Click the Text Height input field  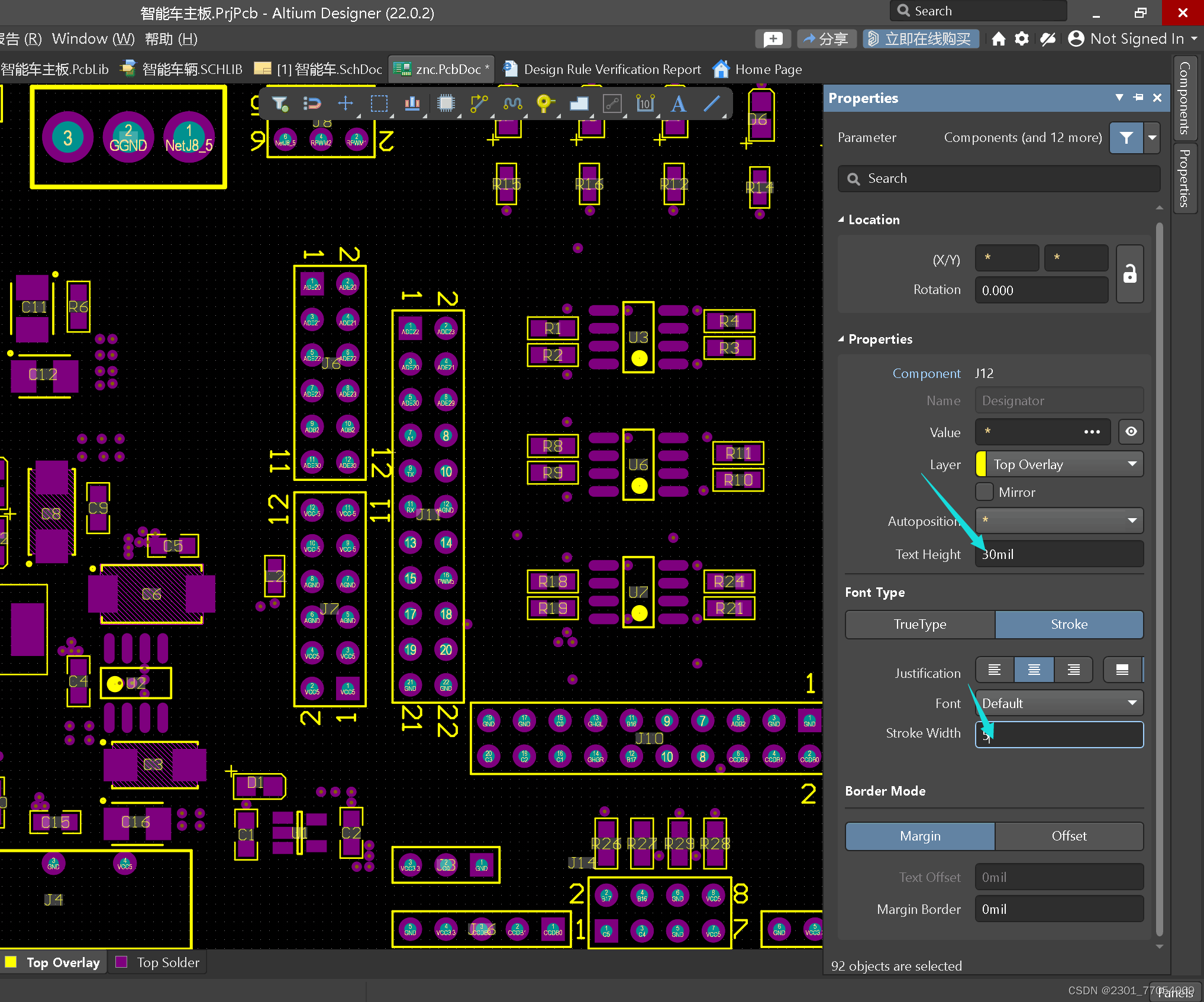(x=1059, y=554)
